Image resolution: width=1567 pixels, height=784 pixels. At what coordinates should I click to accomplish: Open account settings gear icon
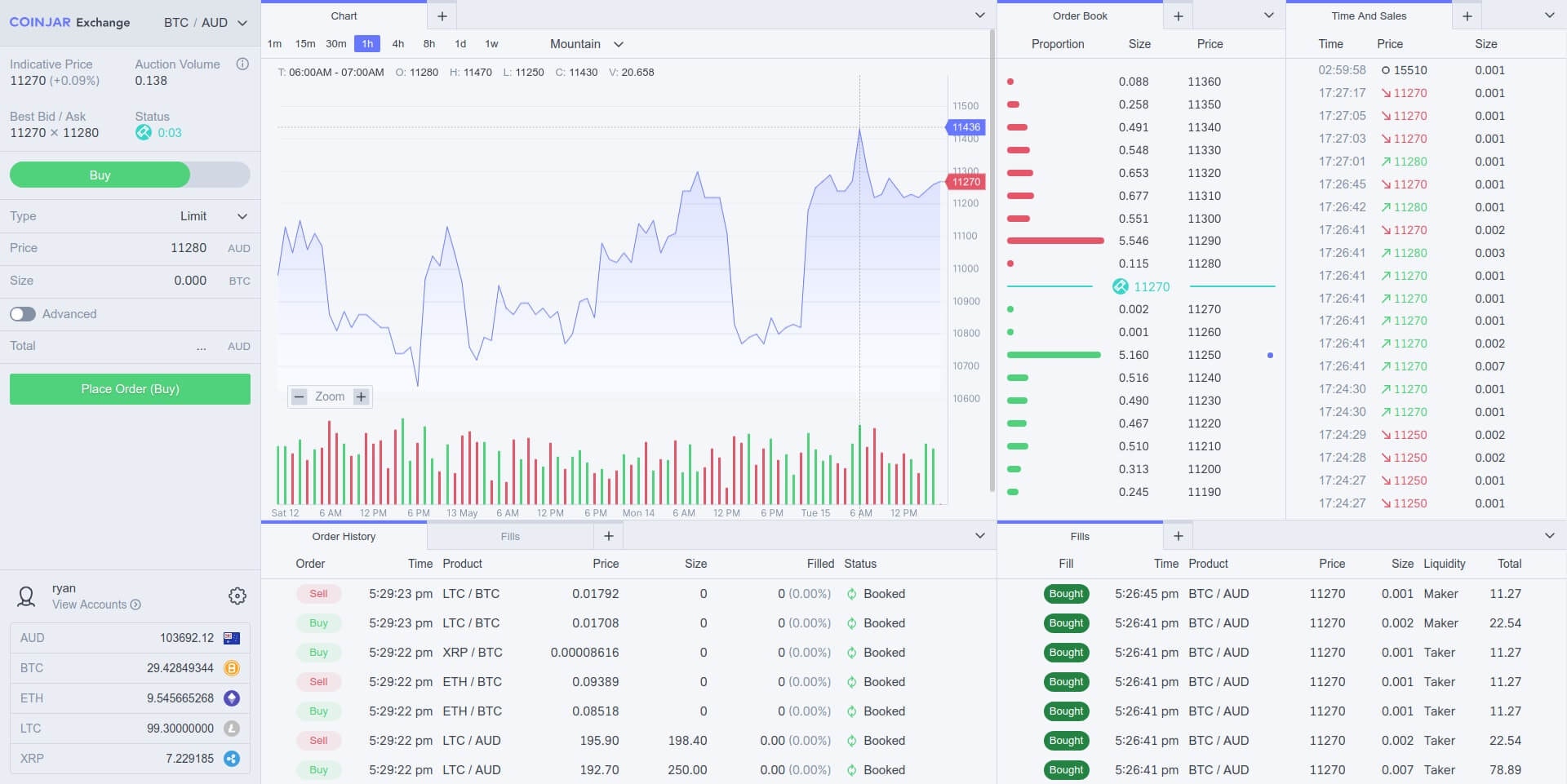[x=237, y=596]
